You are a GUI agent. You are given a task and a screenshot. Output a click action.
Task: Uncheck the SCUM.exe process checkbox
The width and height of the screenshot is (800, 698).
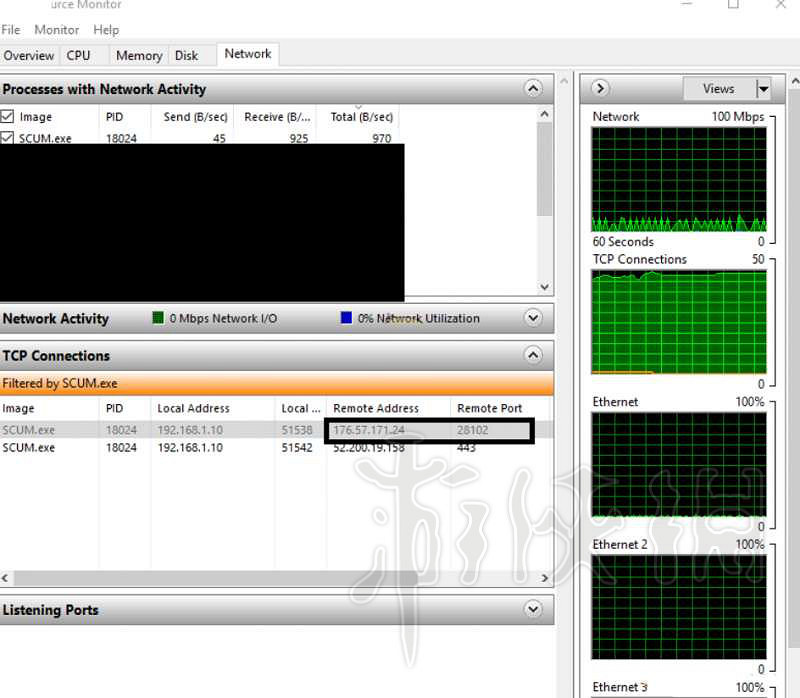[x=8, y=139]
